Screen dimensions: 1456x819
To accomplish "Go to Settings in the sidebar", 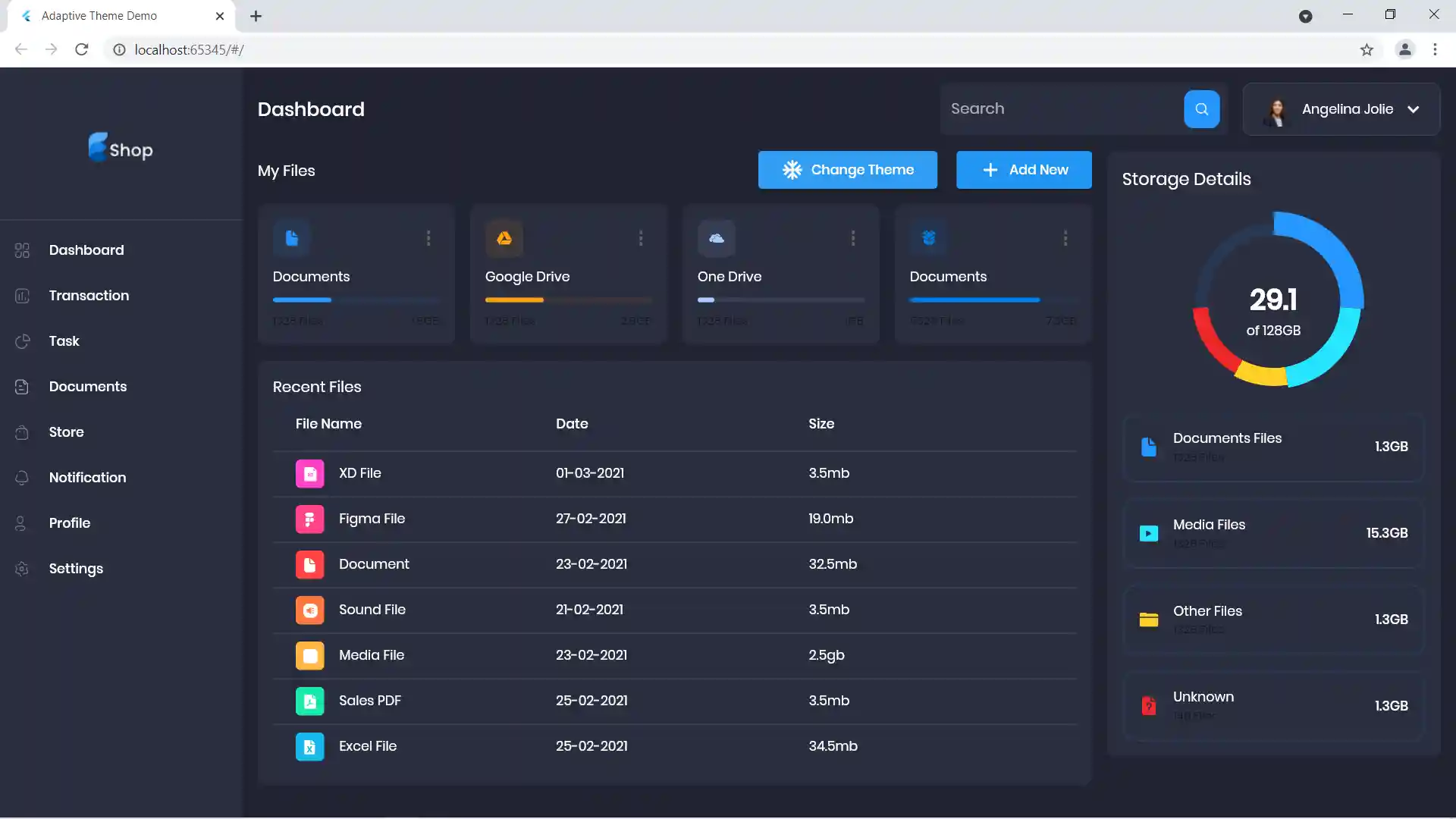I will point(76,569).
